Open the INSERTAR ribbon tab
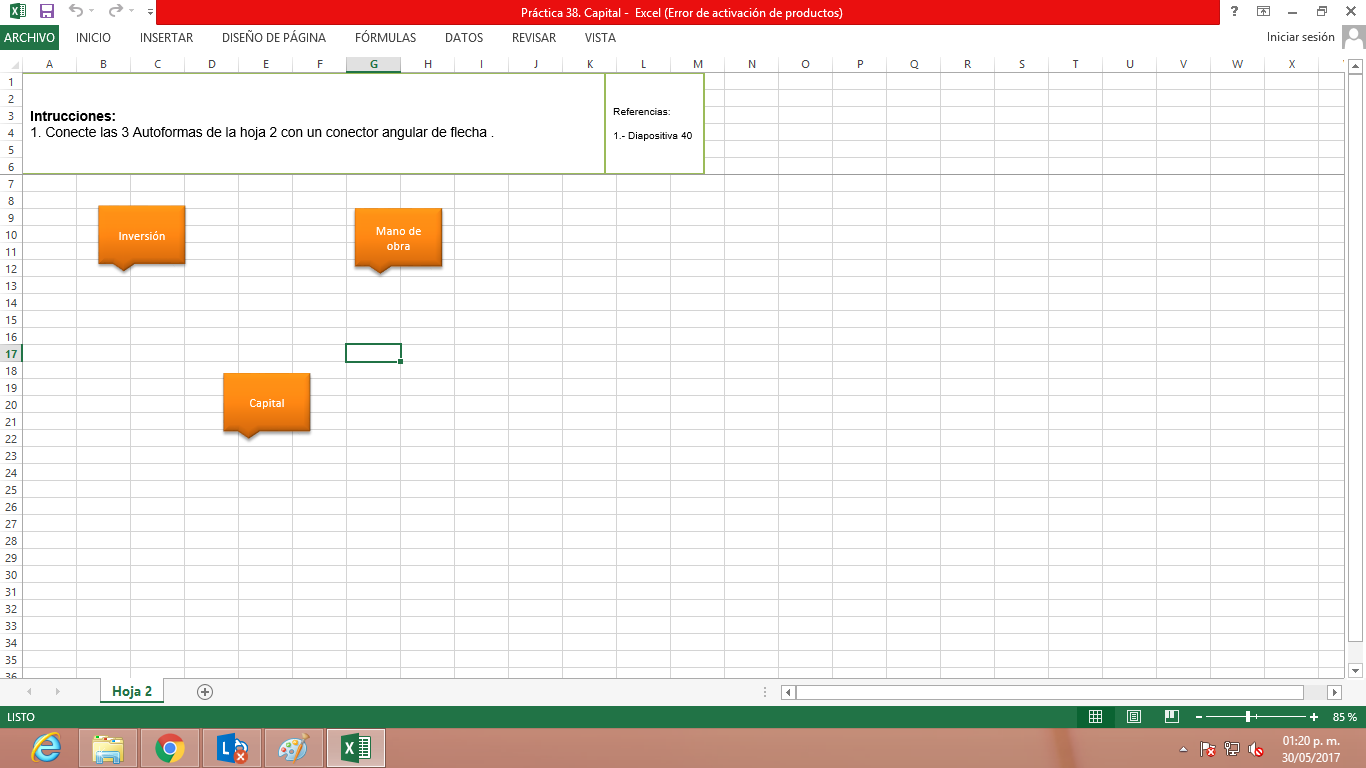 pyautogui.click(x=167, y=37)
